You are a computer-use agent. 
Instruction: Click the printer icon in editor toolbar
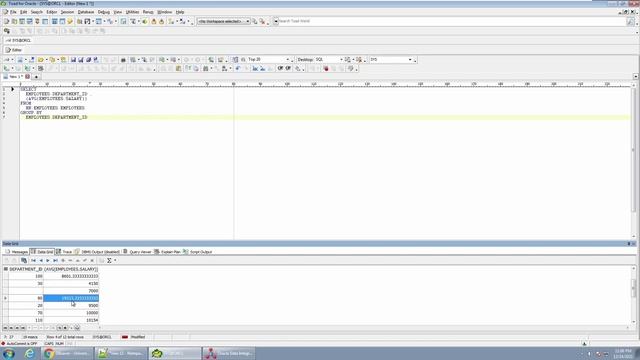point(123,60)
